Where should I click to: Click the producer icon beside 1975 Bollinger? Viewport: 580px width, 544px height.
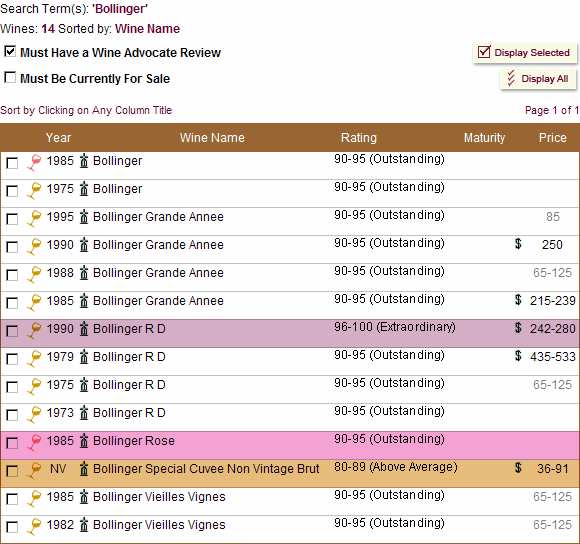pos(84,189)
